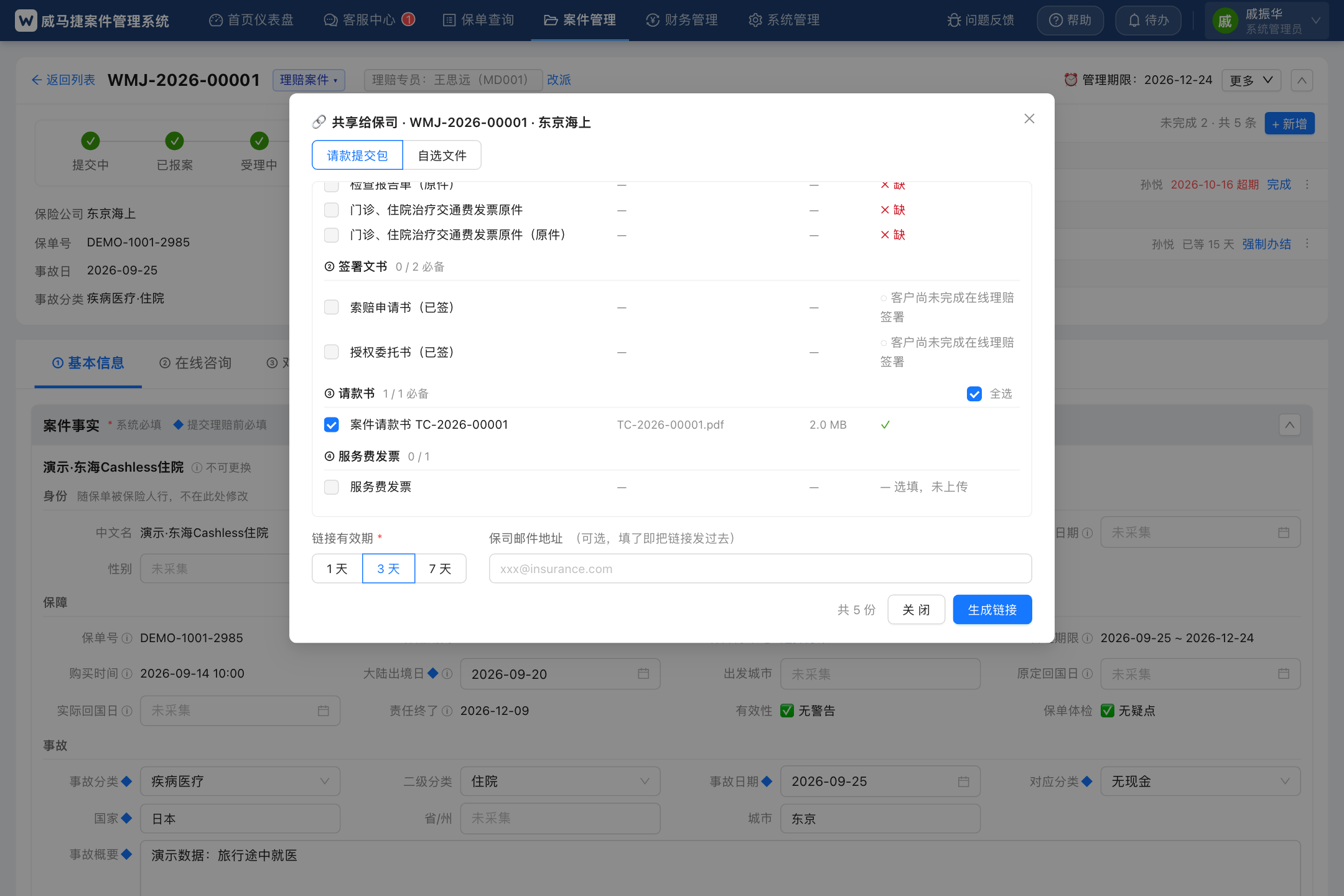Open 财务管理 in the top navigation
Image resolution: width=1344 pixels, height=896 pixels.
pos(682,21)
